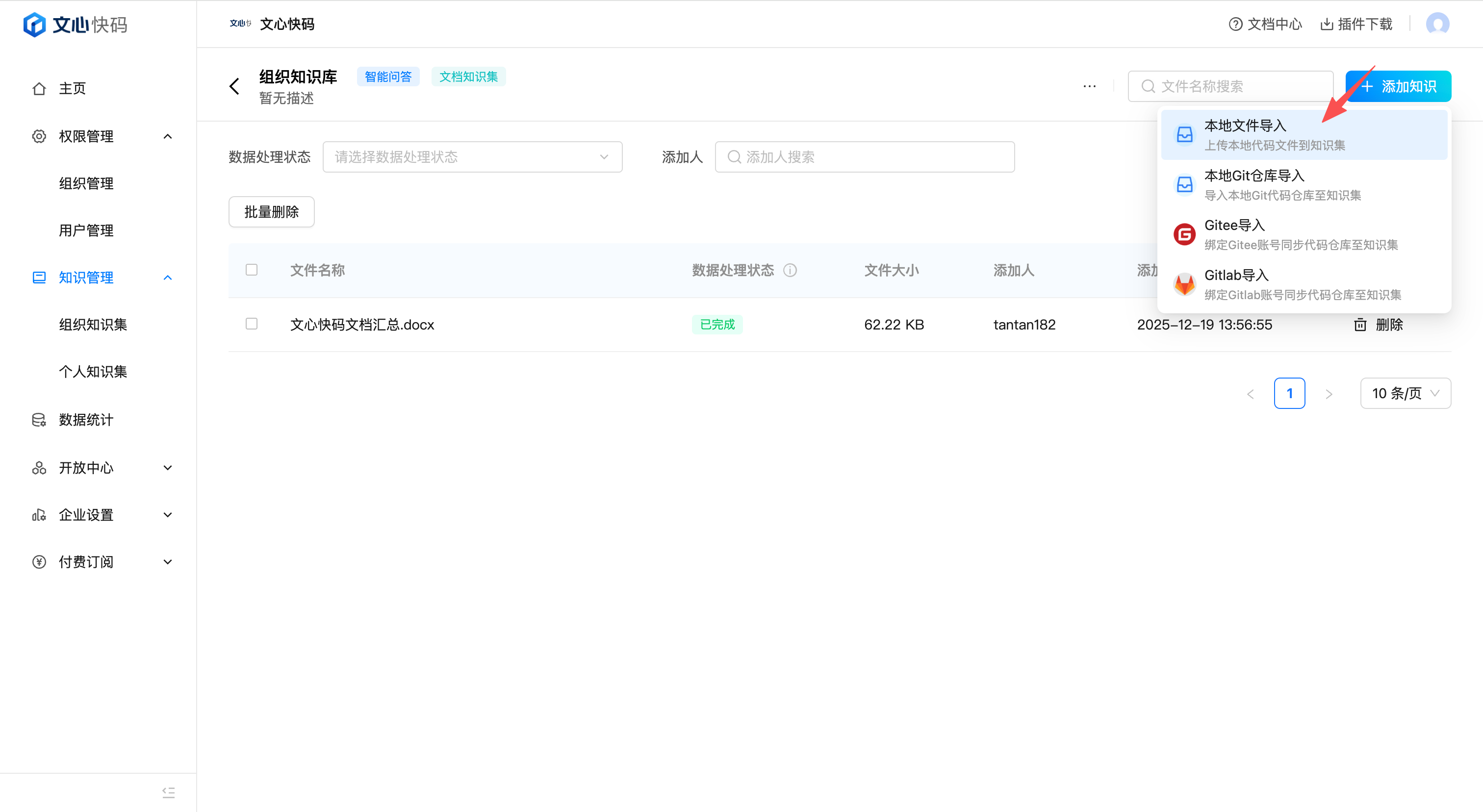The width and height of the screenshot is (1483, 812).
Task: Click the 批量删除 button
Action: [271, 212]
